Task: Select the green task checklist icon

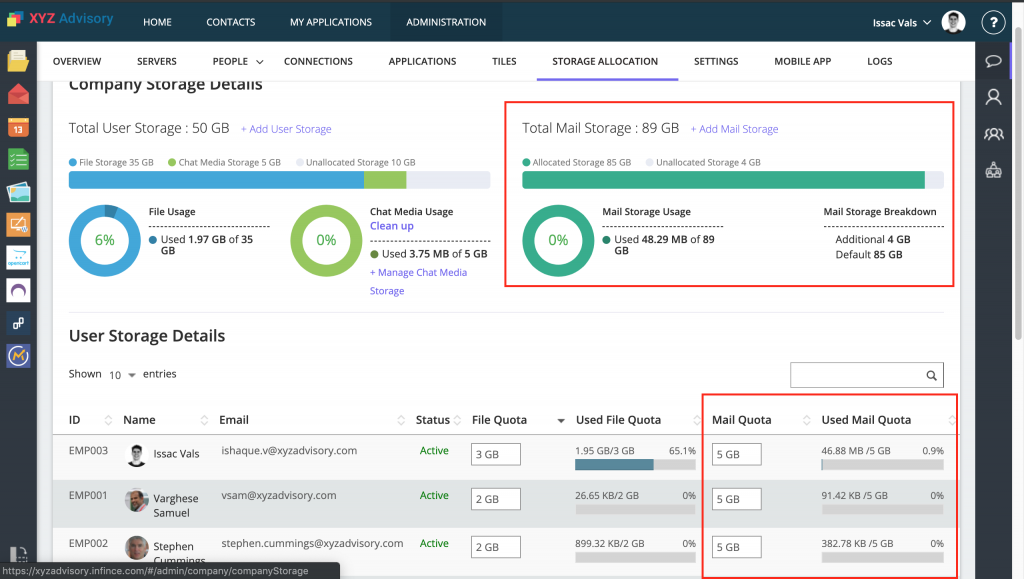Action: 18,160
